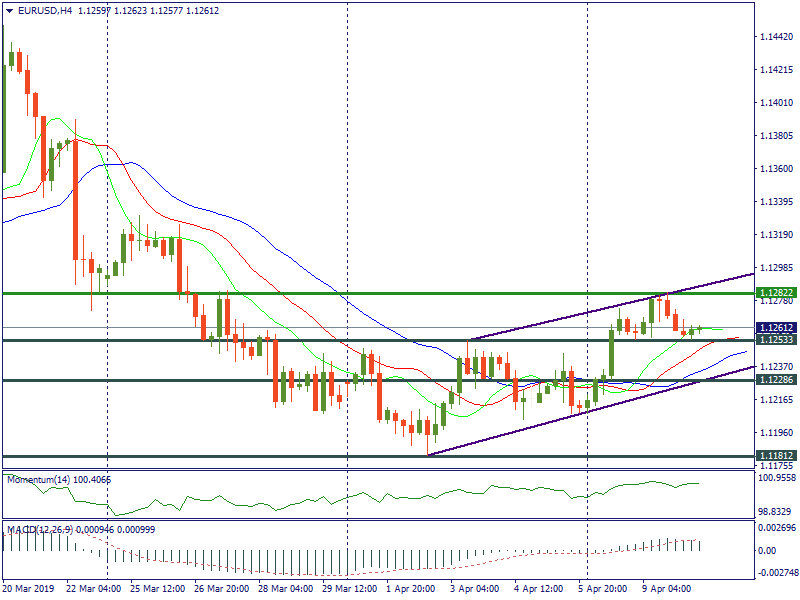Click the 1.12286 price level tag
The width and height of the screenshot is (800, 600).
pyautogui.click(x=776, y=381)
